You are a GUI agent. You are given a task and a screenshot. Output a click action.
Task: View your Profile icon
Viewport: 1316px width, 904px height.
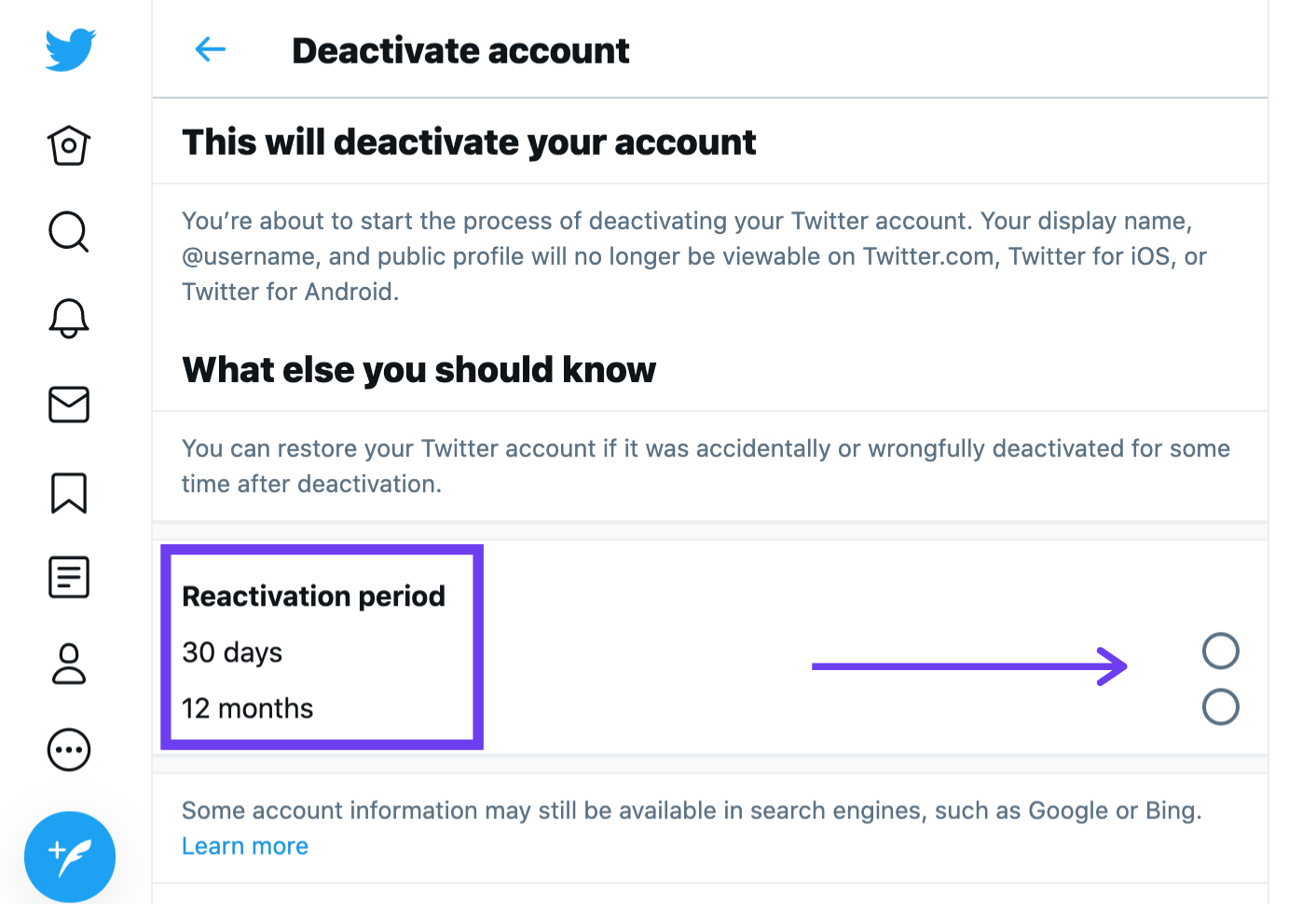[69, 664]
